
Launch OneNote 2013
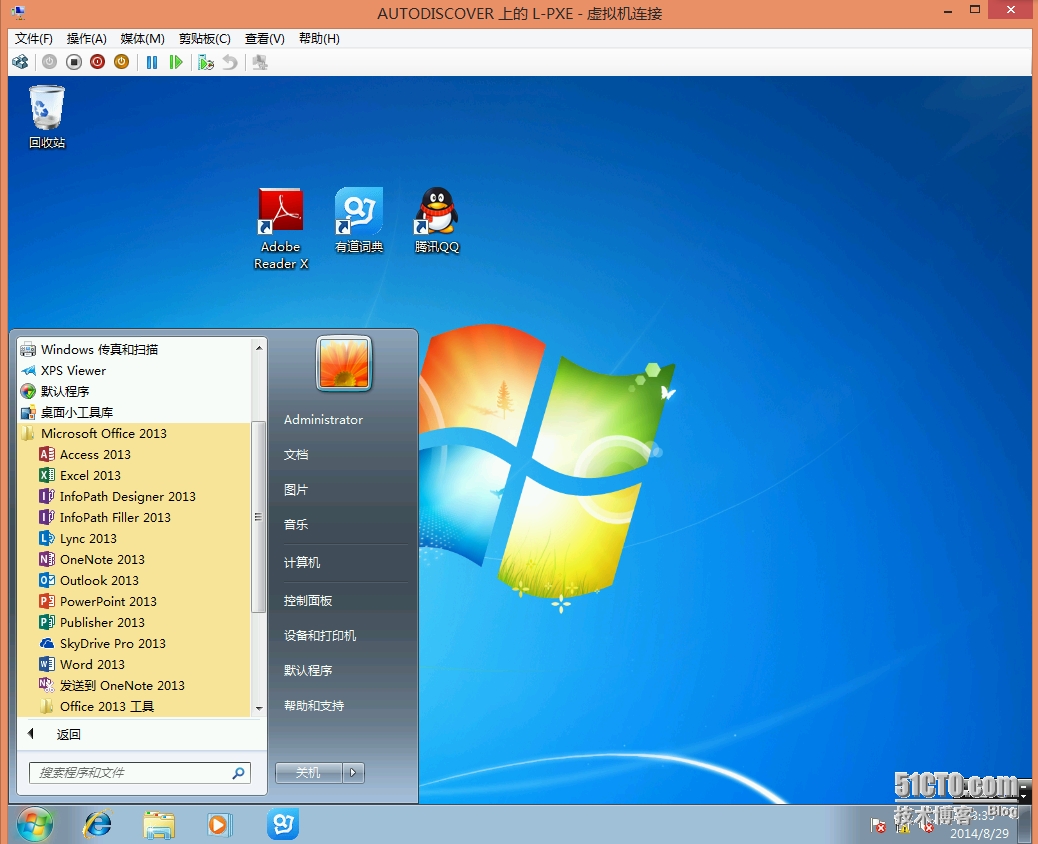pos(134,559)
